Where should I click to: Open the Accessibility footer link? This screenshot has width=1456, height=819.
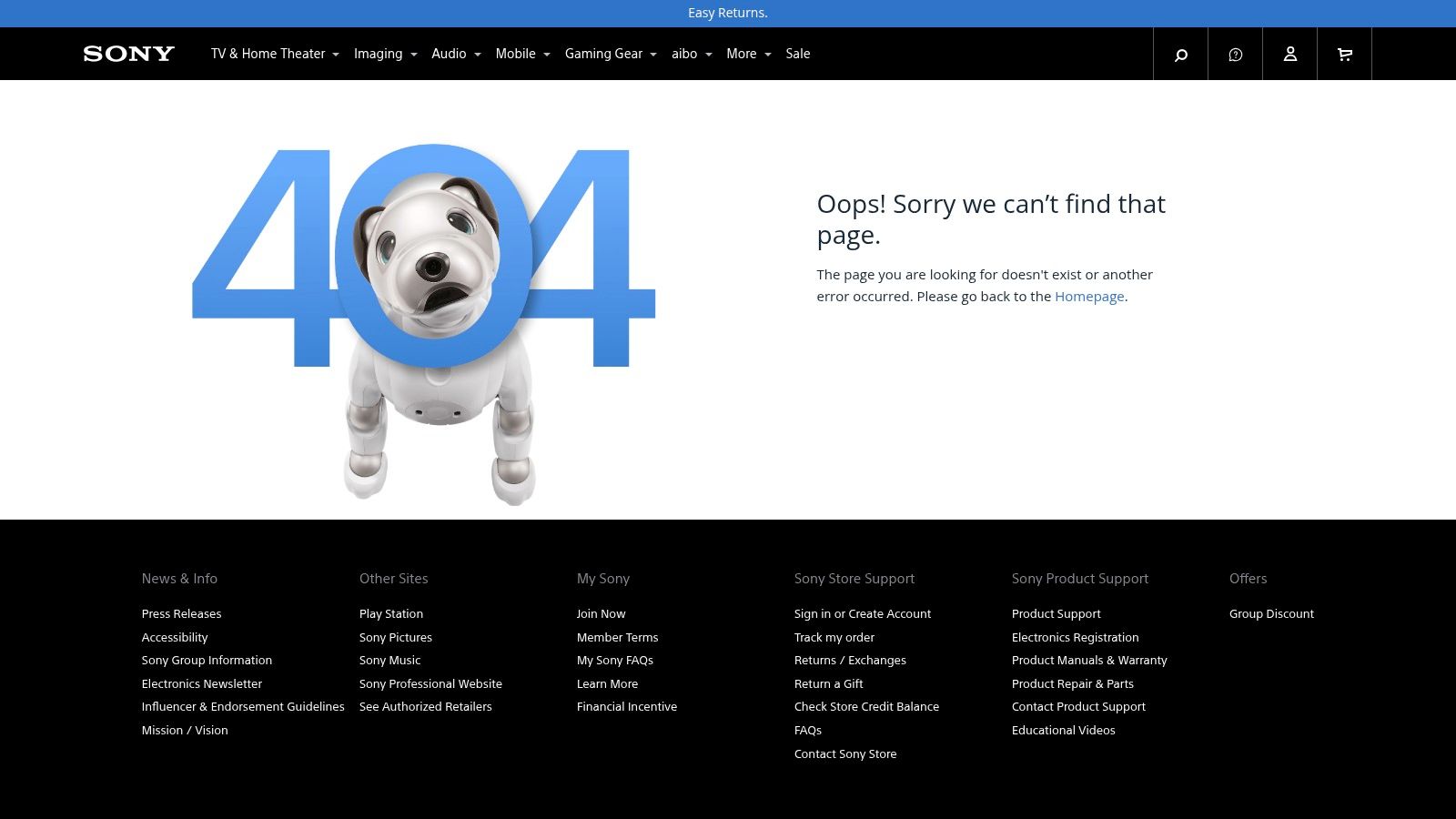(175, 638)
